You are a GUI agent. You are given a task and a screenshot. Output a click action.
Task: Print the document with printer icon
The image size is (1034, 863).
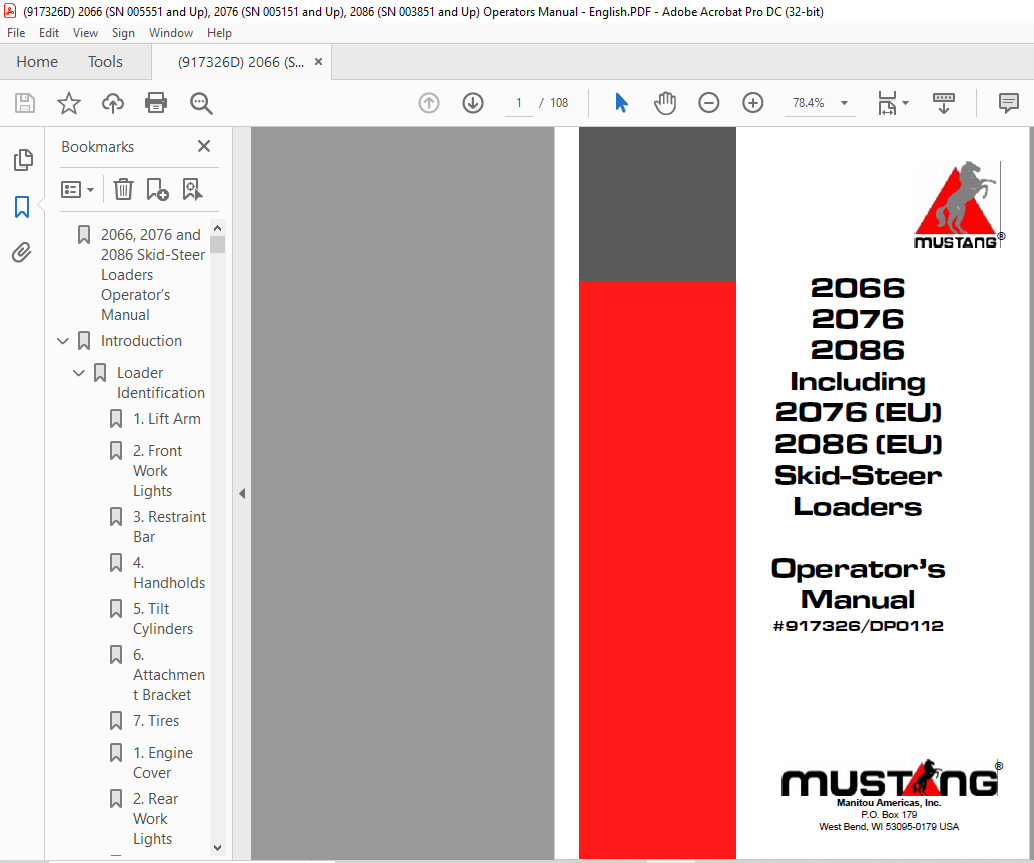156,103
